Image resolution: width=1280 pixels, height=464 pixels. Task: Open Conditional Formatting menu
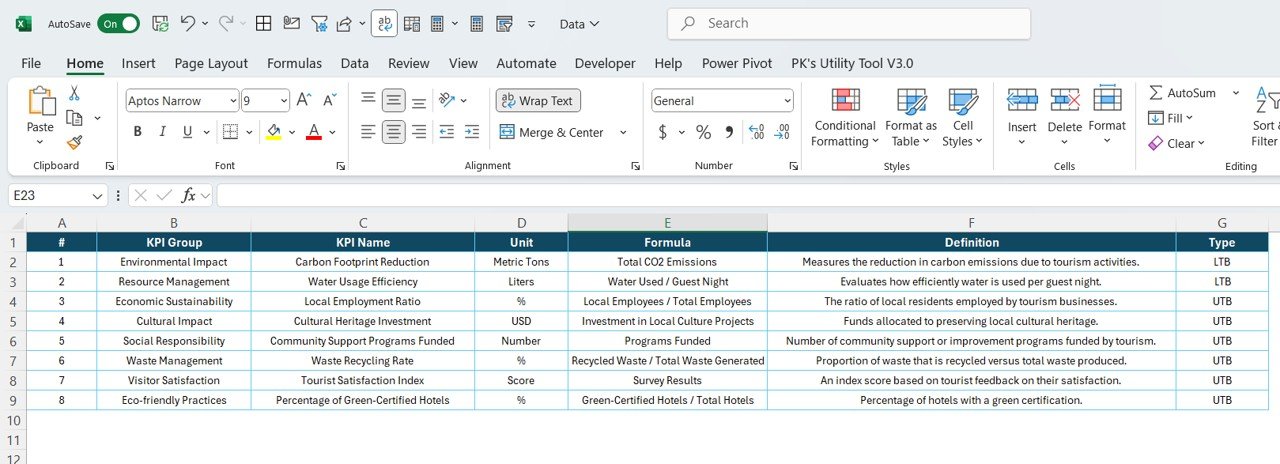[845, 118]
